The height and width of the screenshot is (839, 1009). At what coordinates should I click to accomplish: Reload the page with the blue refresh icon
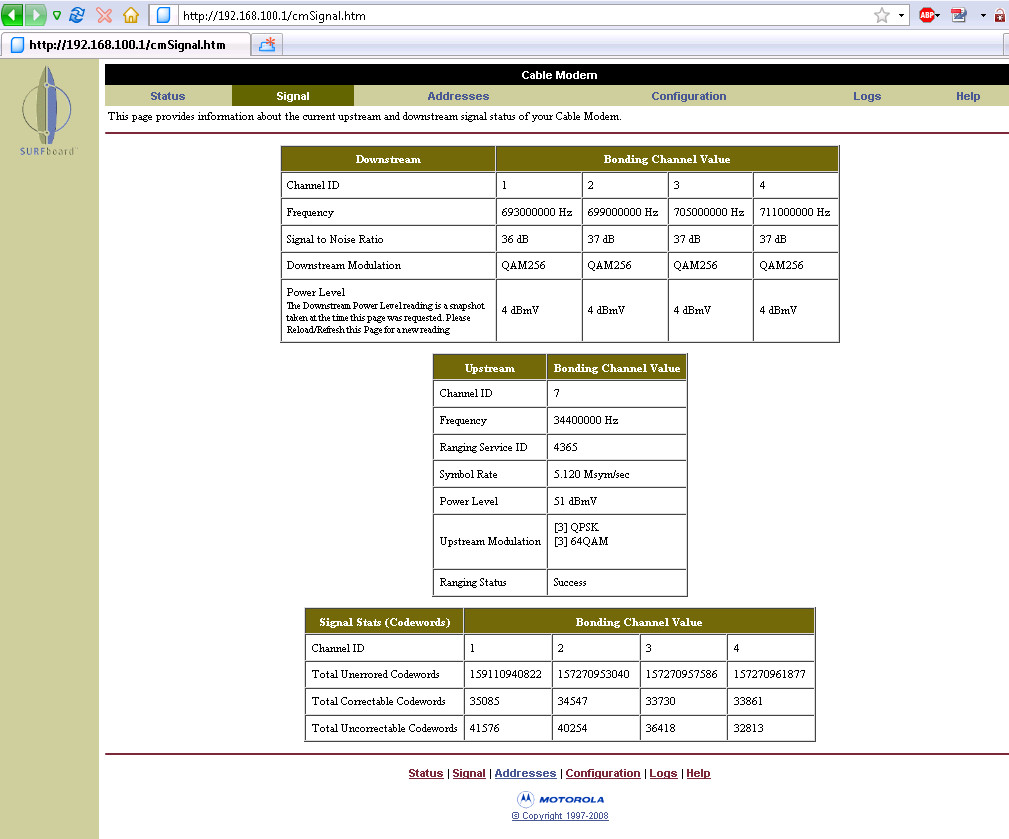click(77, 15)
